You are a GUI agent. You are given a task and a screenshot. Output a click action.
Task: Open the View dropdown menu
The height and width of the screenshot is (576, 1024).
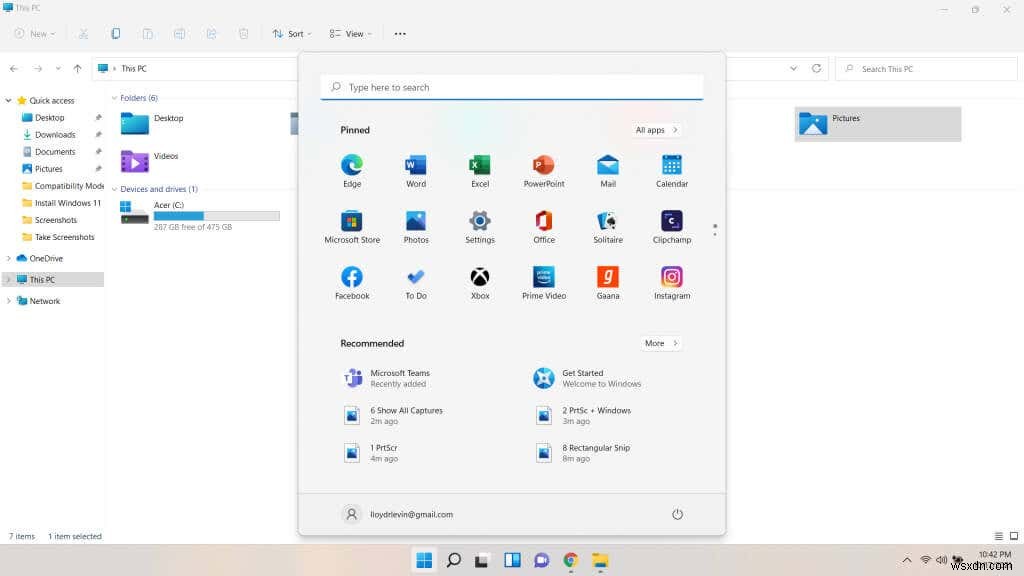point(349,33)
